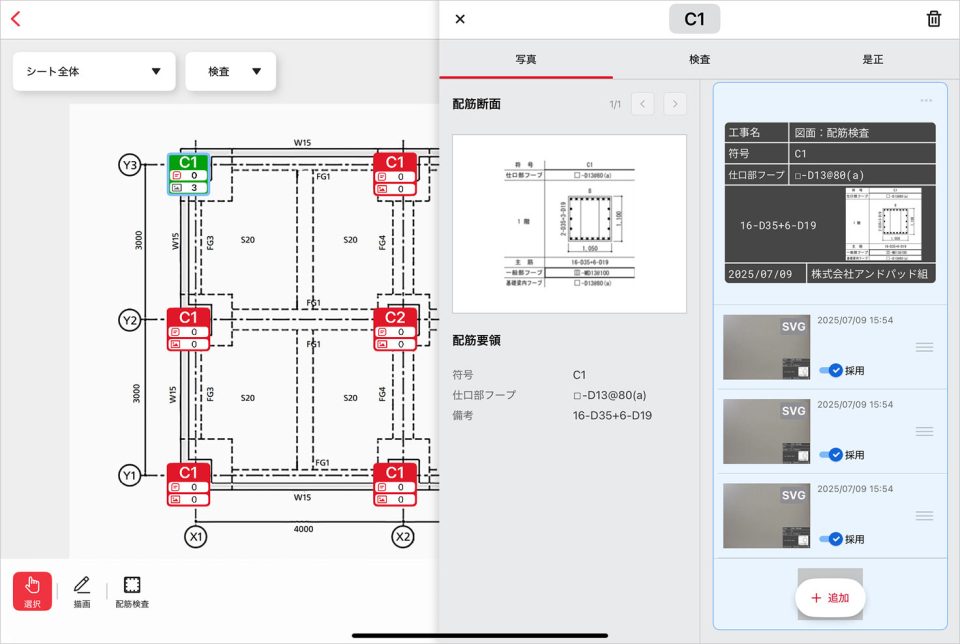The image size is (960, 644).
Task: Tap the C1 title badge in header
Action: (x=694, y=19)
